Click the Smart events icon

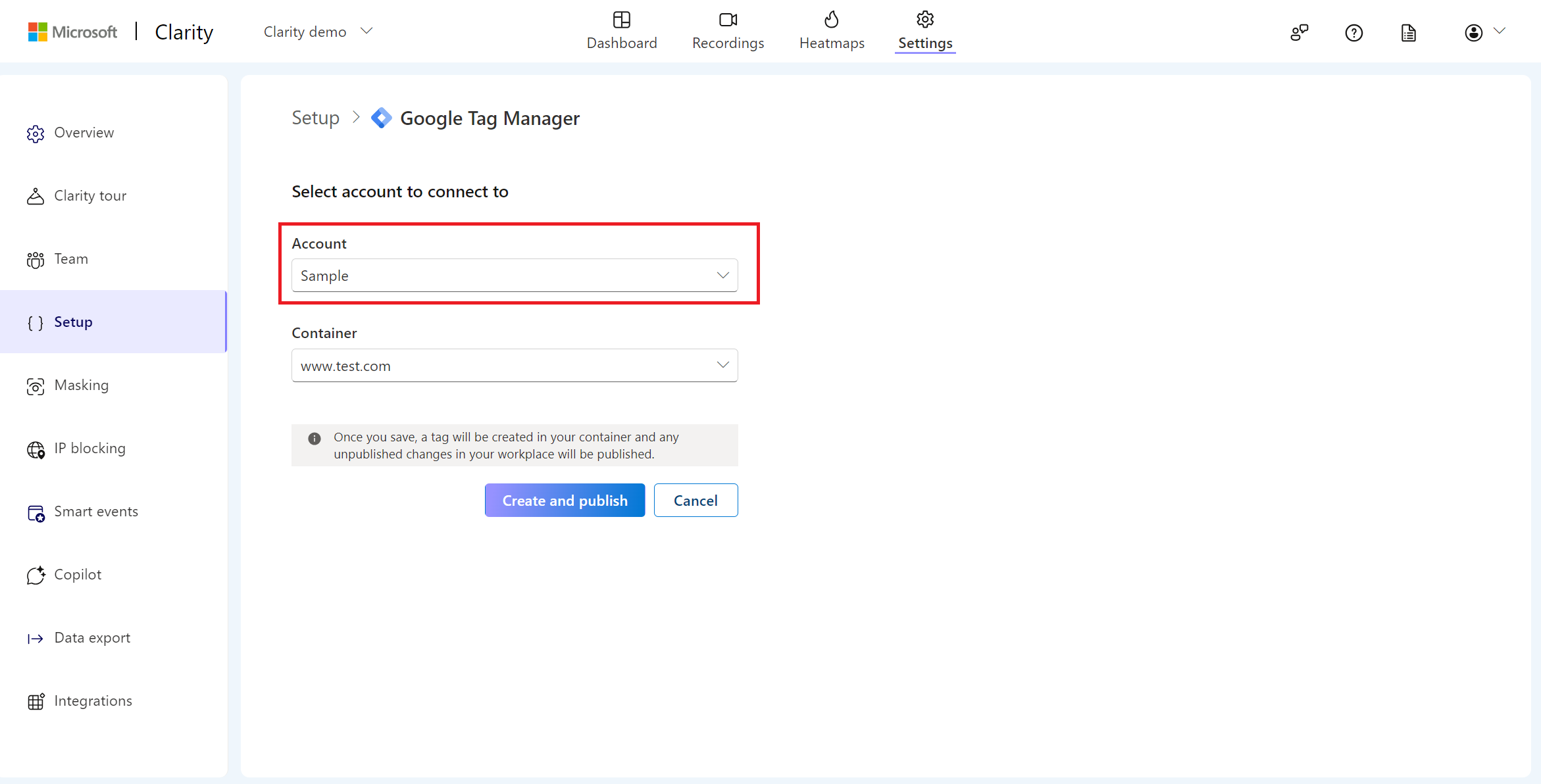36,512
